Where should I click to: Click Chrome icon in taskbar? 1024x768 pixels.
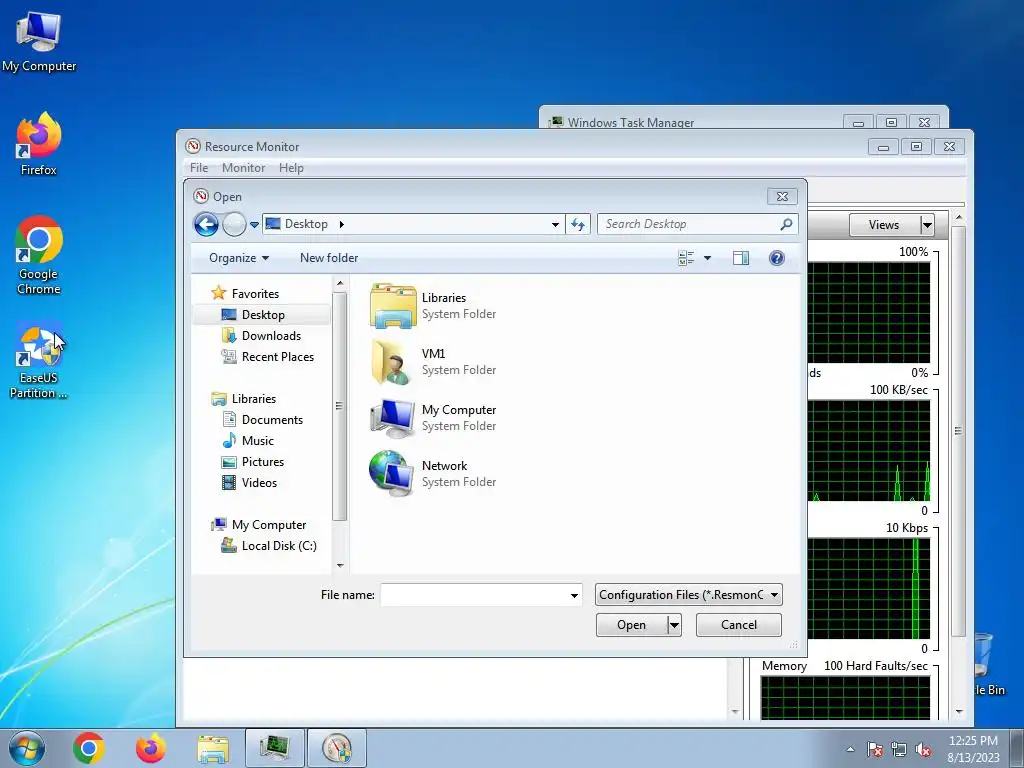tap(89, 748)
